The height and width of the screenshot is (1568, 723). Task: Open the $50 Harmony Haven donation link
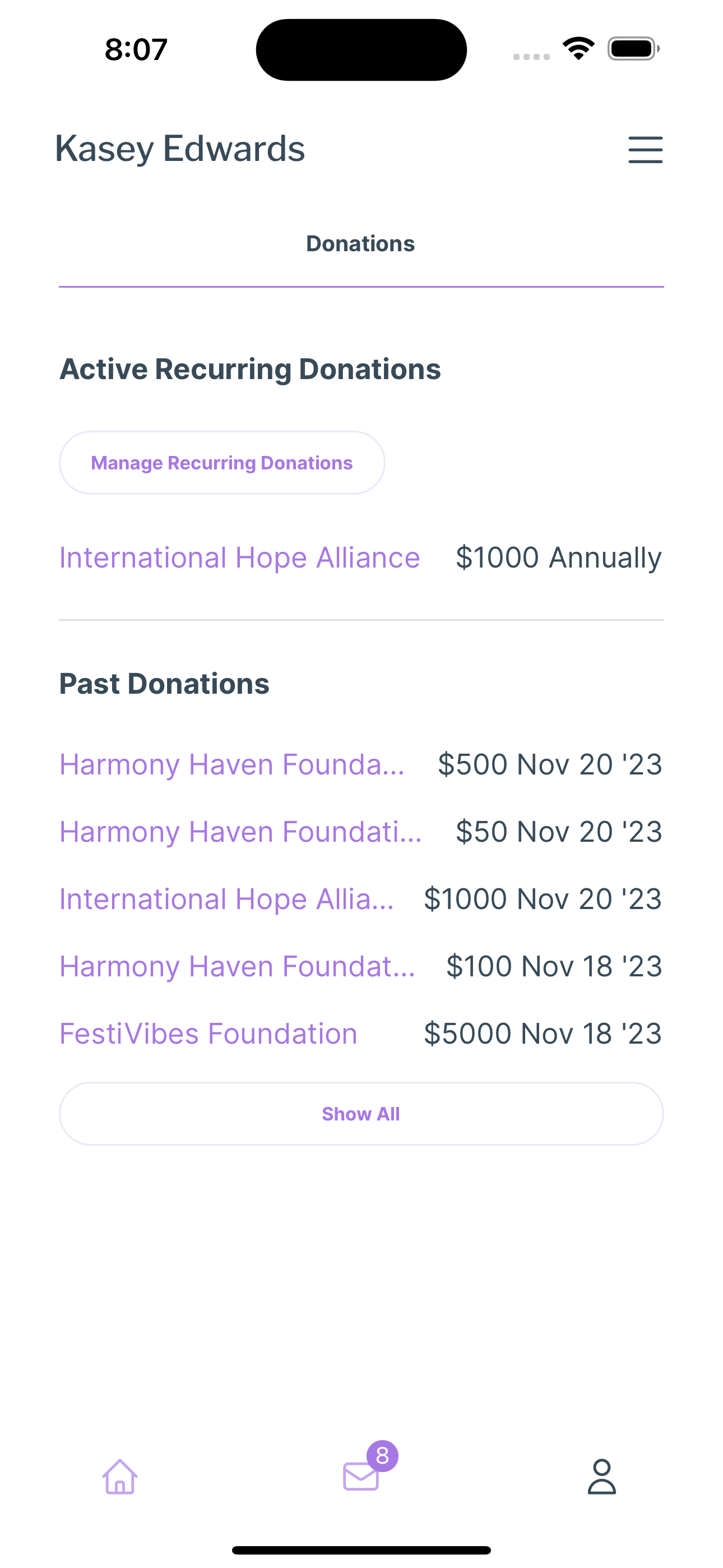coord(240,832)
